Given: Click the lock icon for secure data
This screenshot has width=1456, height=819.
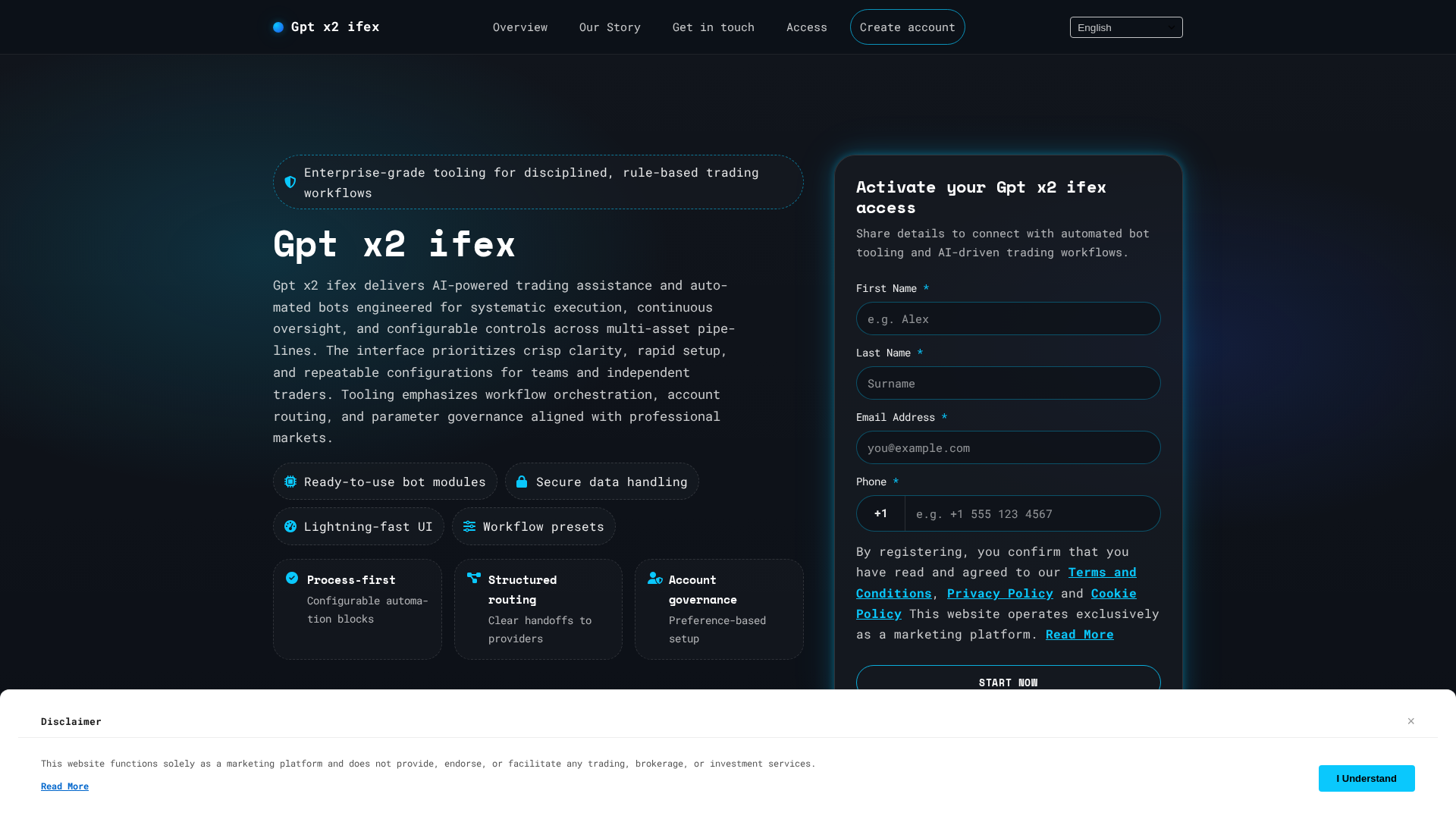Looking at the screenshot, I should [x=522, y=482].
